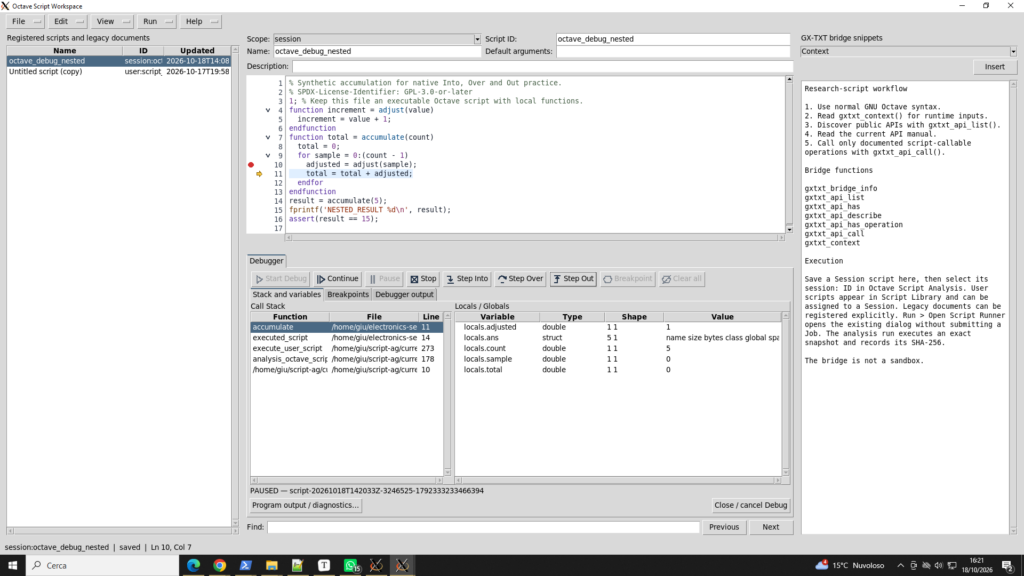Select accumulate frame in Call Stack
The width and height of the screenshot is (1024, 576).
(347, 327)
